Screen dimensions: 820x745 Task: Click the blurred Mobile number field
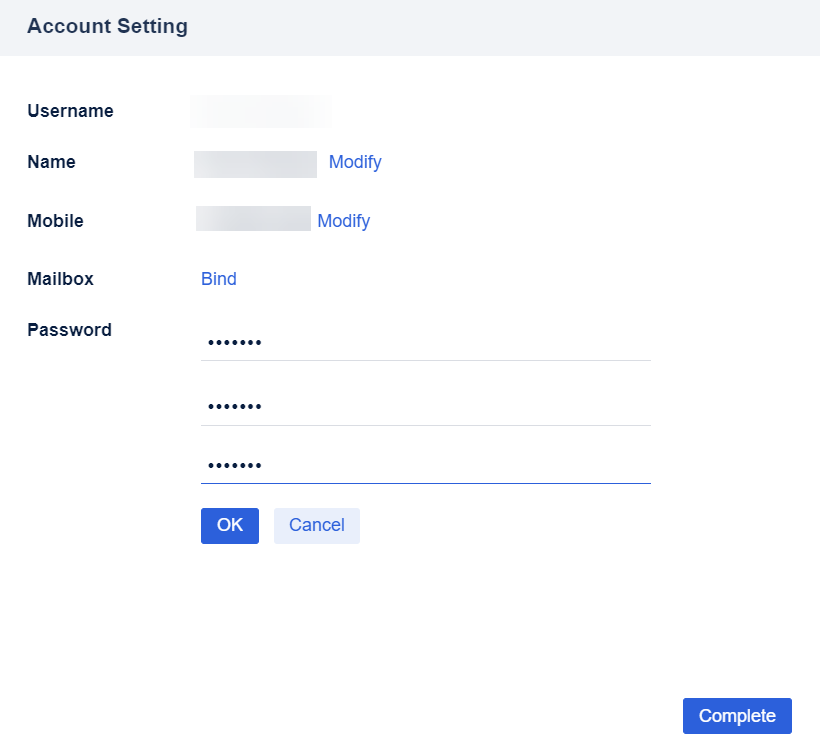point(252,219)
